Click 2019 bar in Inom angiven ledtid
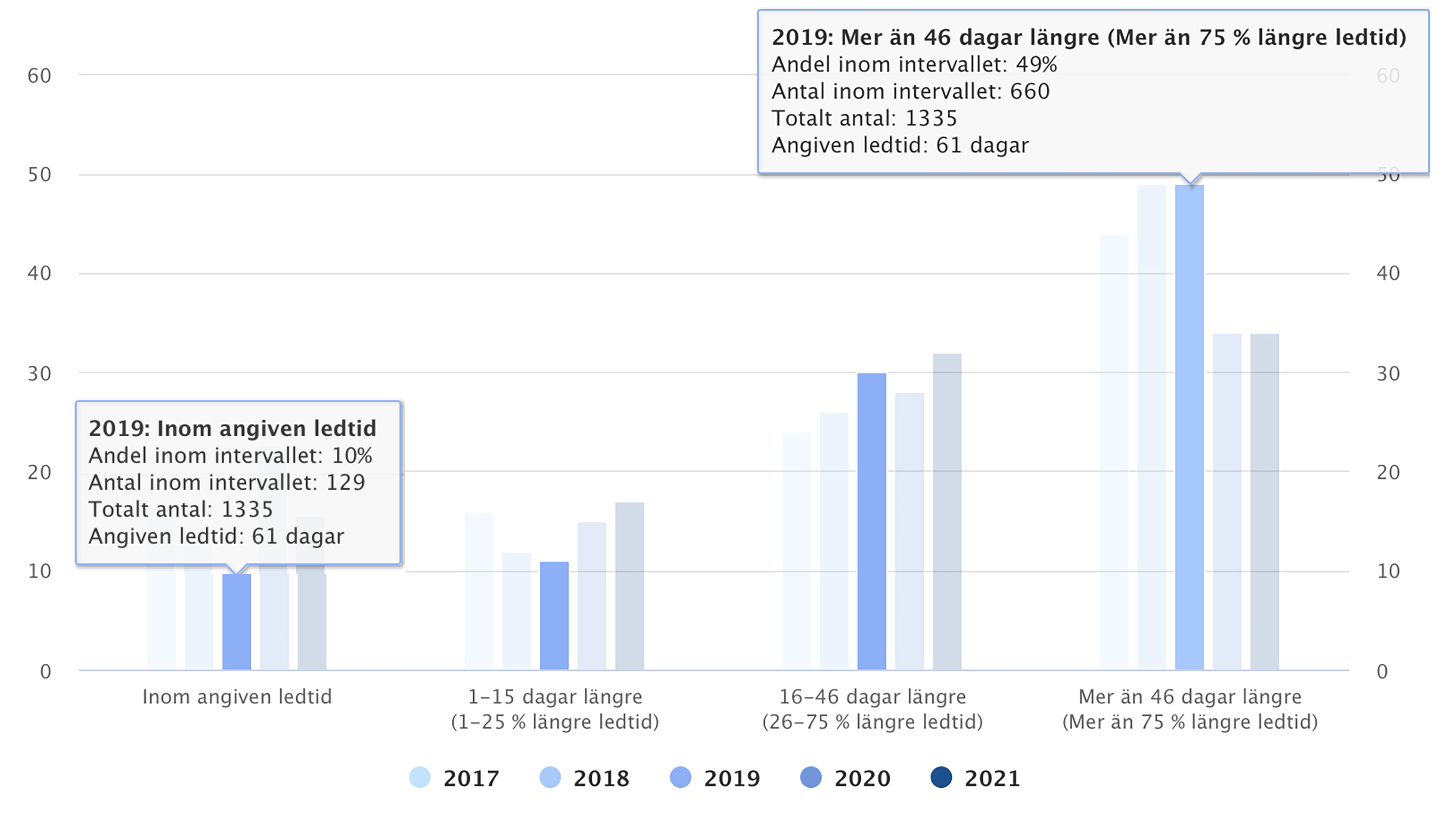 236,622
